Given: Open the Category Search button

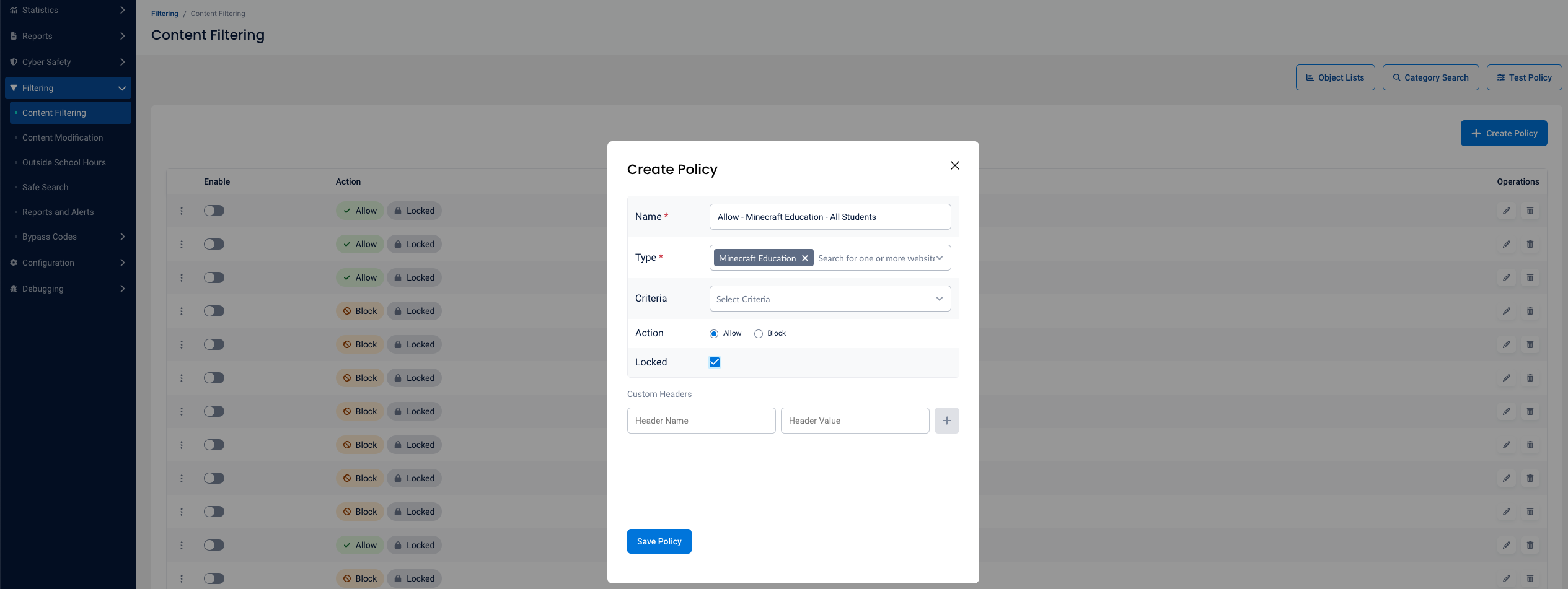Looking at the screenshot, I should tap(1430, 77).
